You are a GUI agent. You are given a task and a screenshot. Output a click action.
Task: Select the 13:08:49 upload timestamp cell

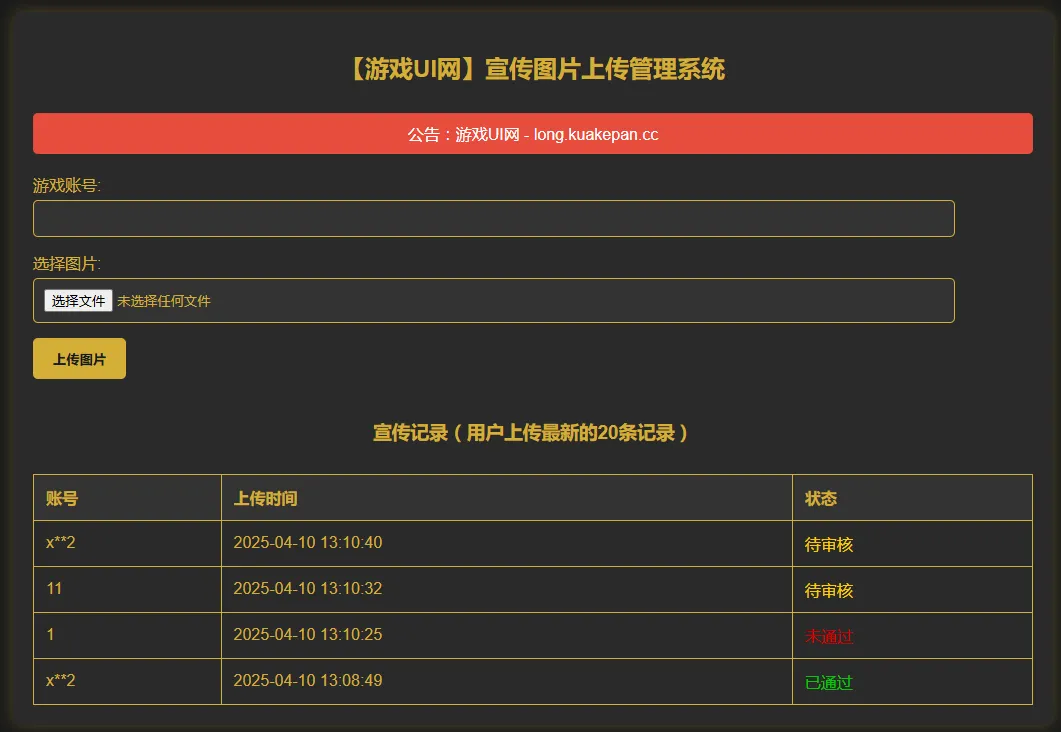[x=307, y=681]
